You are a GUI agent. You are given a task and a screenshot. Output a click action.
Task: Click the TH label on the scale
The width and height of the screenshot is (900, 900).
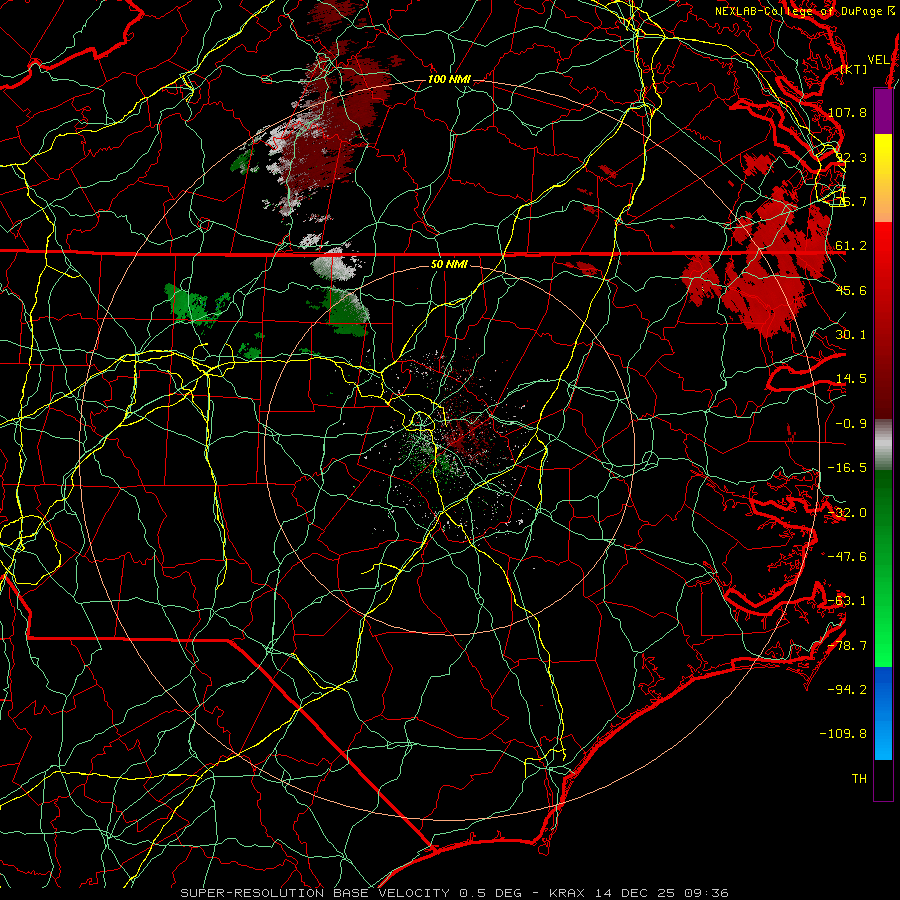(859, 779)
